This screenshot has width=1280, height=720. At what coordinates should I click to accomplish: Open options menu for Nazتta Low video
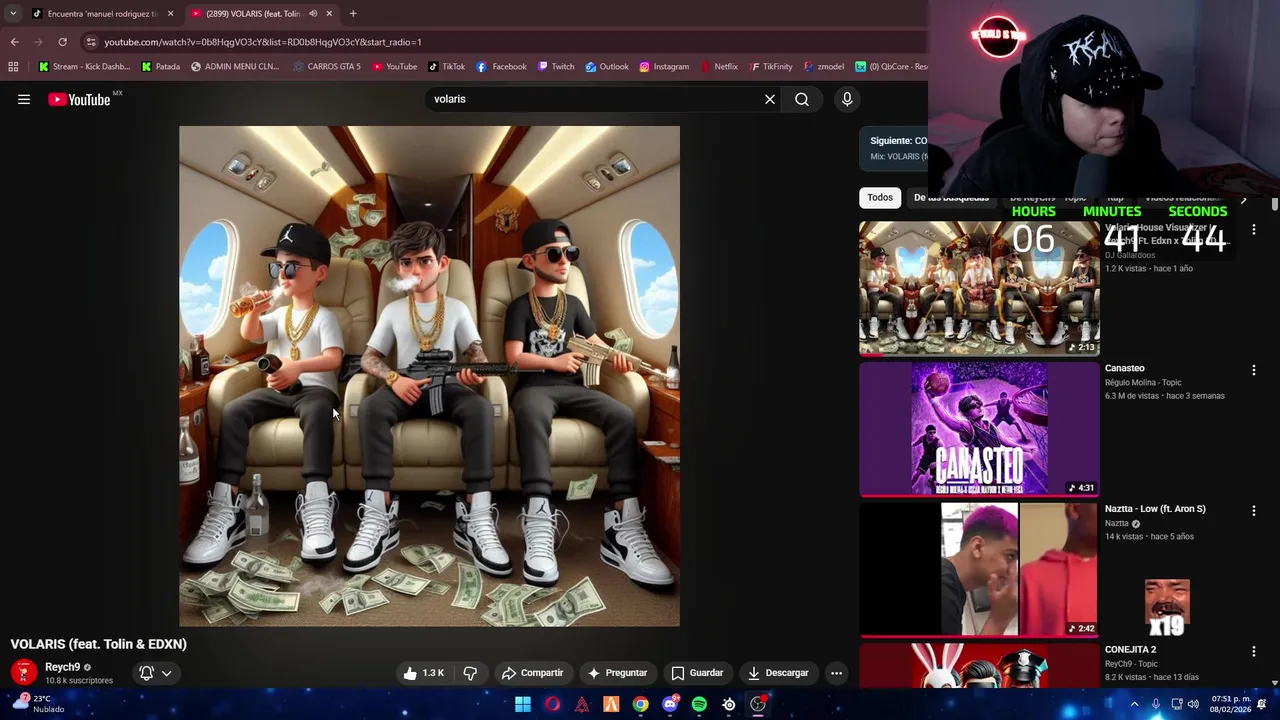pyautogui.click(x=1253, y=511)
